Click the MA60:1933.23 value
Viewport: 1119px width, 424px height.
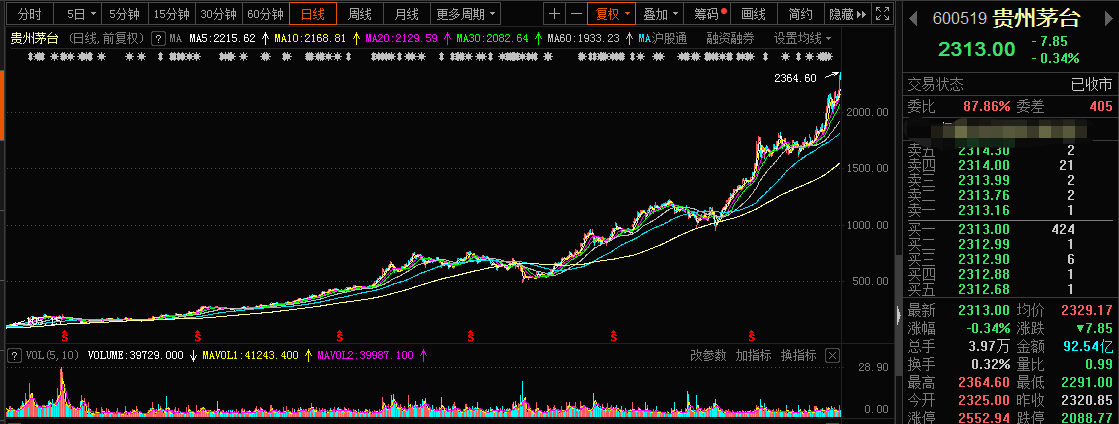pos(584,39)
